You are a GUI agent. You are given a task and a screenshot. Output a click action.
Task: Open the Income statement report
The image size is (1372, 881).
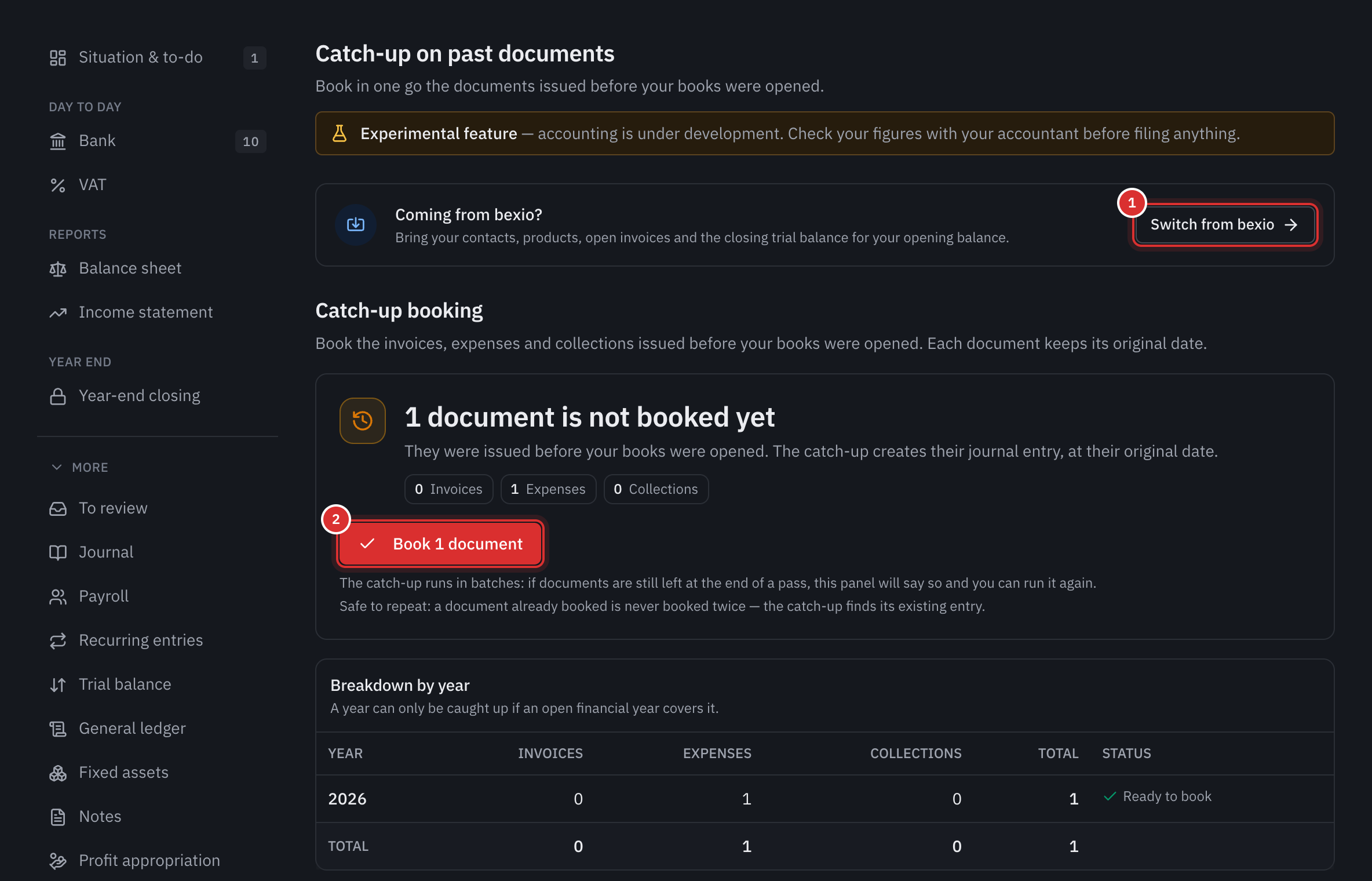coord(158,312)
